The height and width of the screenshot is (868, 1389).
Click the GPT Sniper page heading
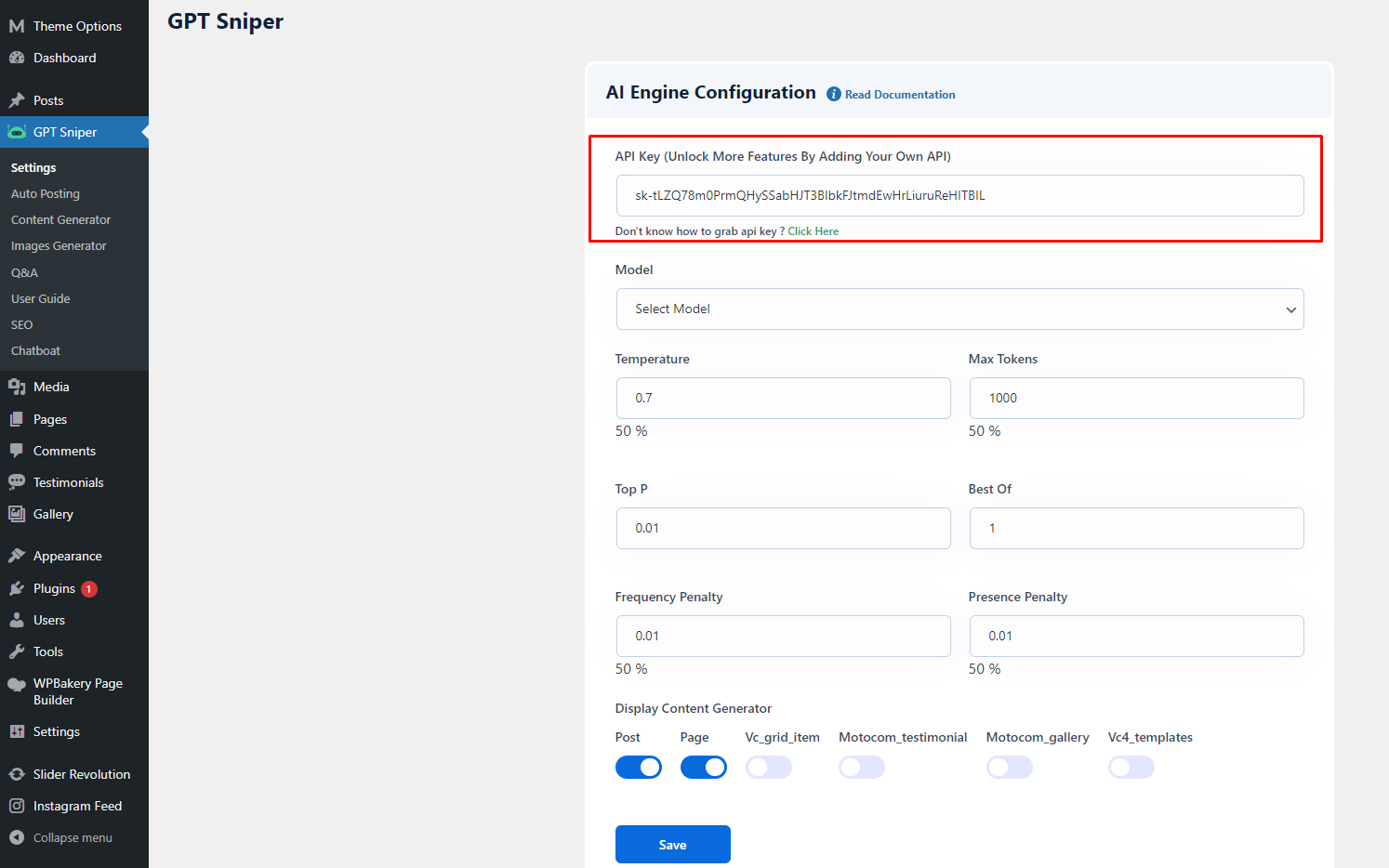(225, 21)
